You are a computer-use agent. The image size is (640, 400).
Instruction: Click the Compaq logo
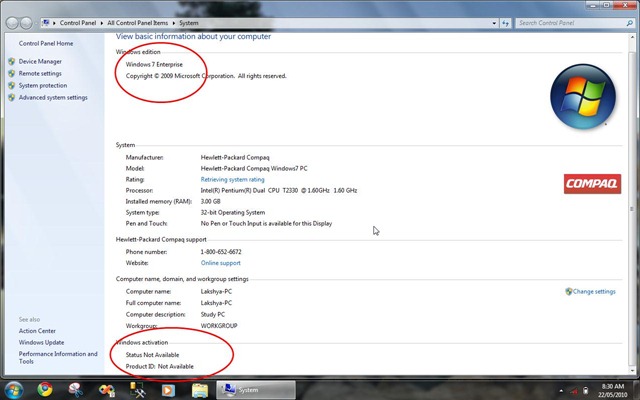coord(592,184)
